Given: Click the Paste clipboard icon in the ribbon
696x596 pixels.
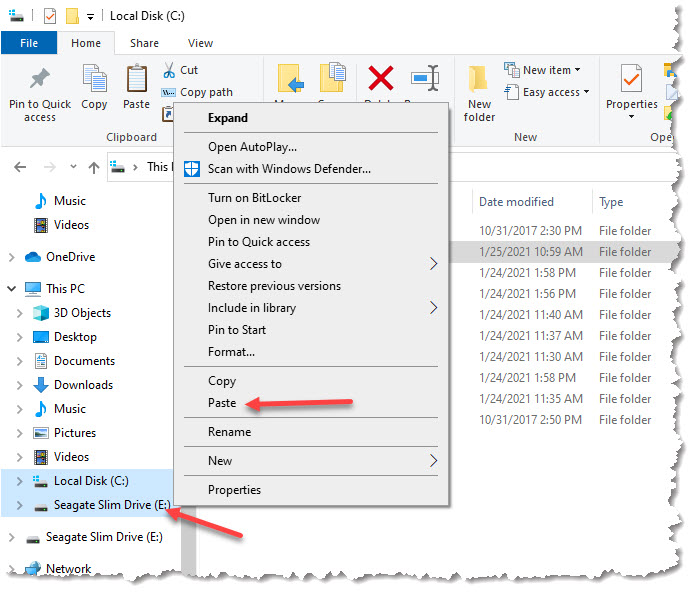Looking at the screenshot, I should (136, 80).
